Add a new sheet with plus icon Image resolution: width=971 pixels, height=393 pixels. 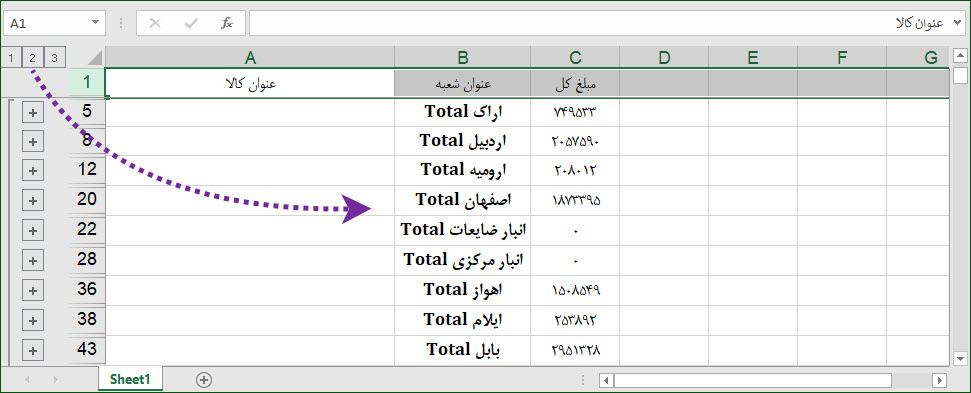(204, 379)
